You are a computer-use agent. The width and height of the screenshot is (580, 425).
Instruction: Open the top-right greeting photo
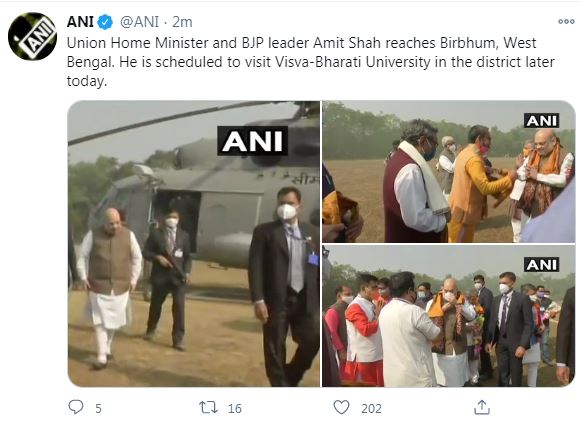tap(449, 172)
